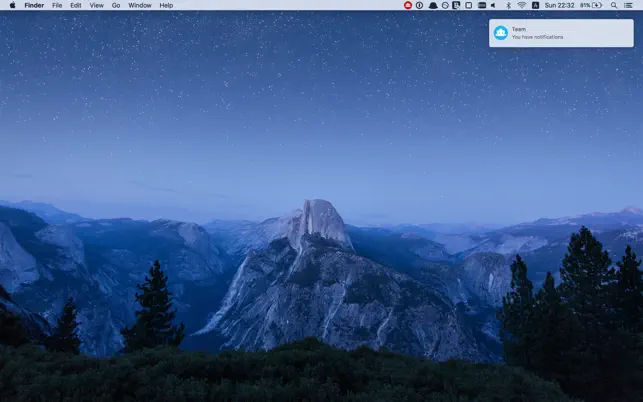Click the bell-shaped menu bar icon
Viewport: 643px width, 402px height.
pos(433,5)
